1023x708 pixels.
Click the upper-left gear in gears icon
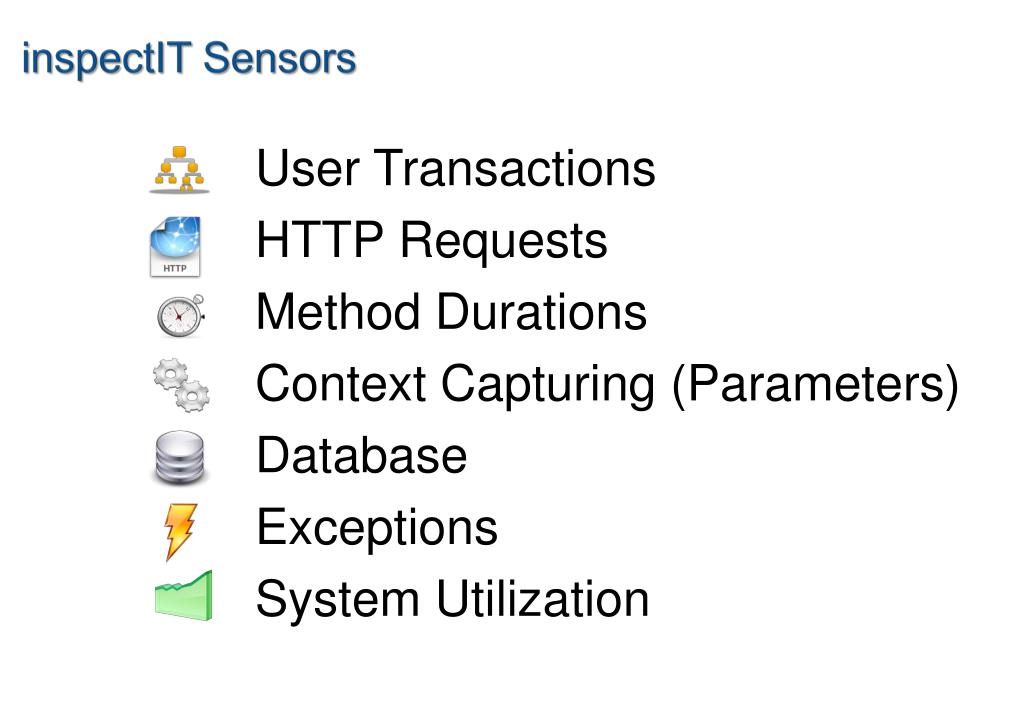[x=170, y=375]
